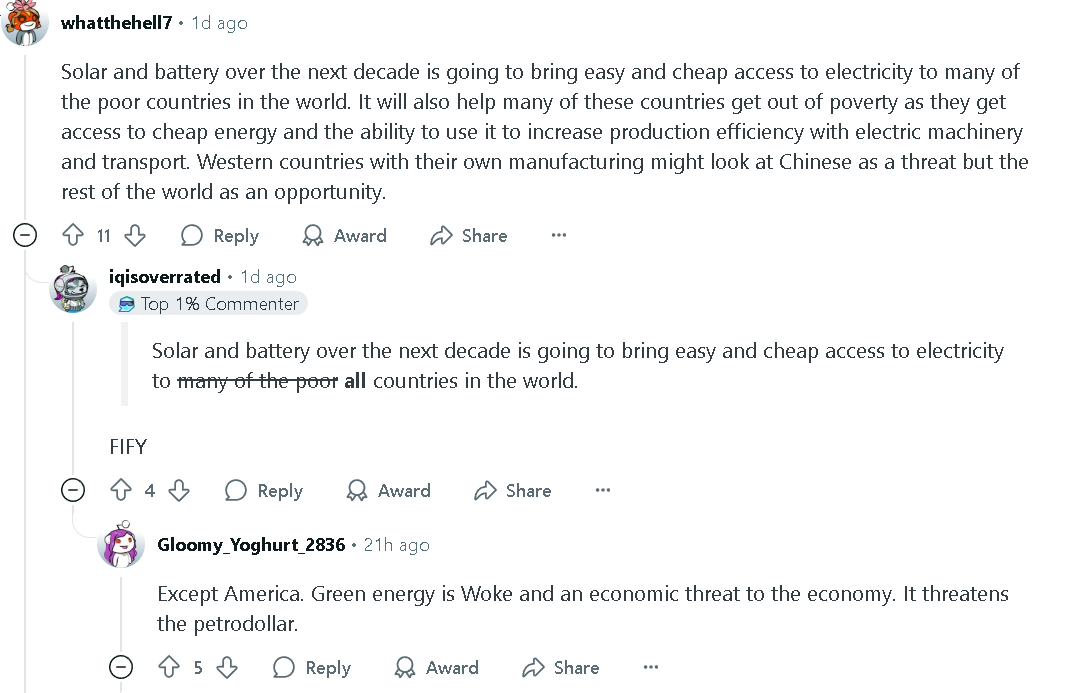Viewport: 1066px width, 693px height.
Task: Downvote Gloomy_Yoghurt_2836's comment
Action: [x=227, y=668]
